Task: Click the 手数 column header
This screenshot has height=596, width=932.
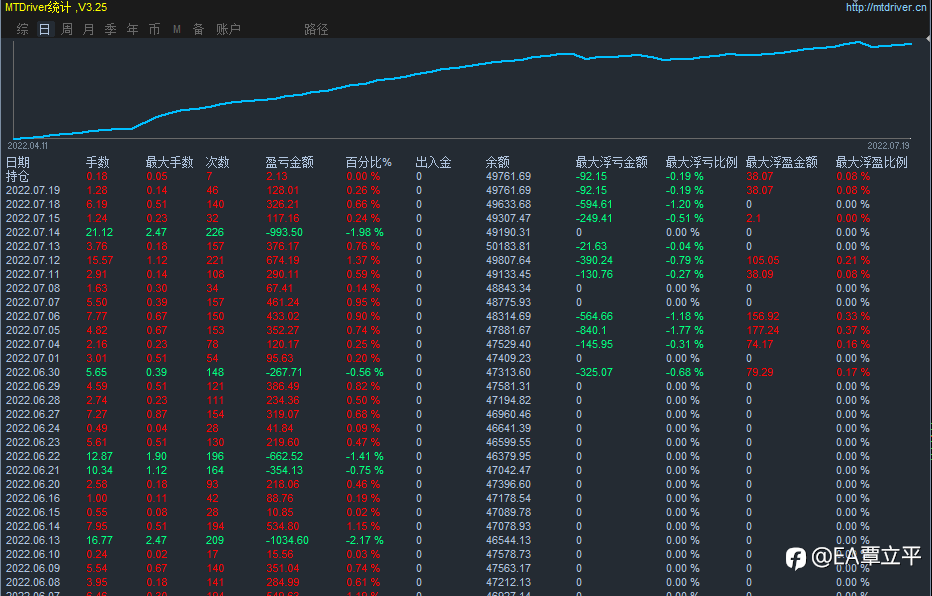Action: [x=97, y=162]
